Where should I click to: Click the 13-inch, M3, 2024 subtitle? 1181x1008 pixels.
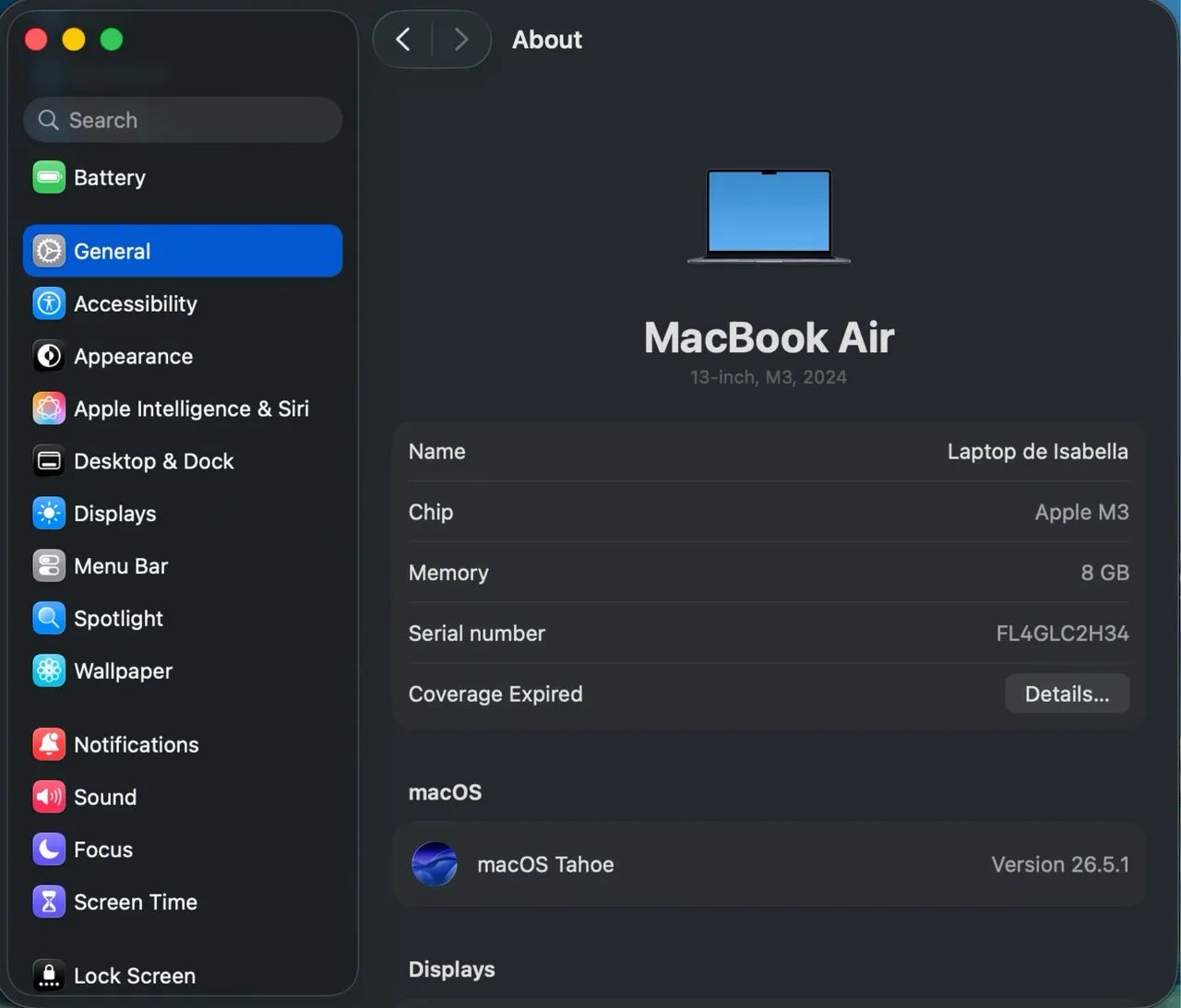[769, 377]
